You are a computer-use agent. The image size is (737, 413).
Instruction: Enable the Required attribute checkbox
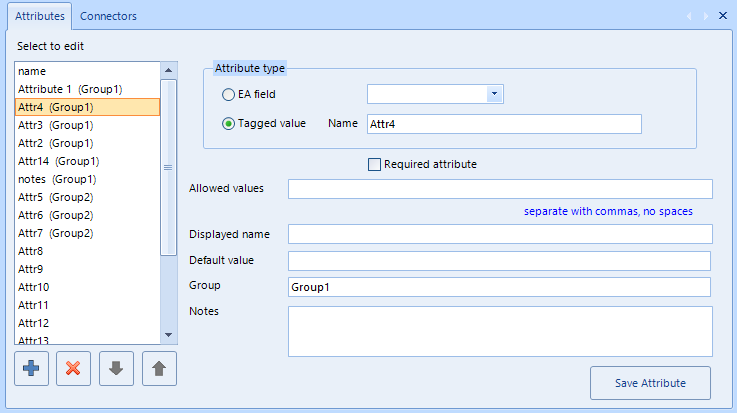pyautogui.click(x=374, y=164)
